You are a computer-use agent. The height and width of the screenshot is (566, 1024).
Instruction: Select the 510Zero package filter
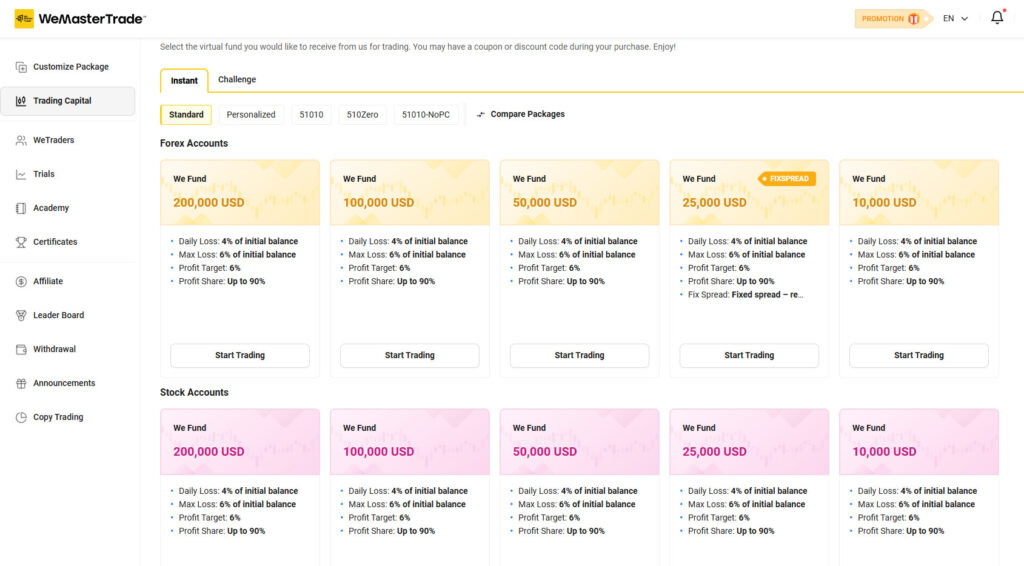coord(362,115)
